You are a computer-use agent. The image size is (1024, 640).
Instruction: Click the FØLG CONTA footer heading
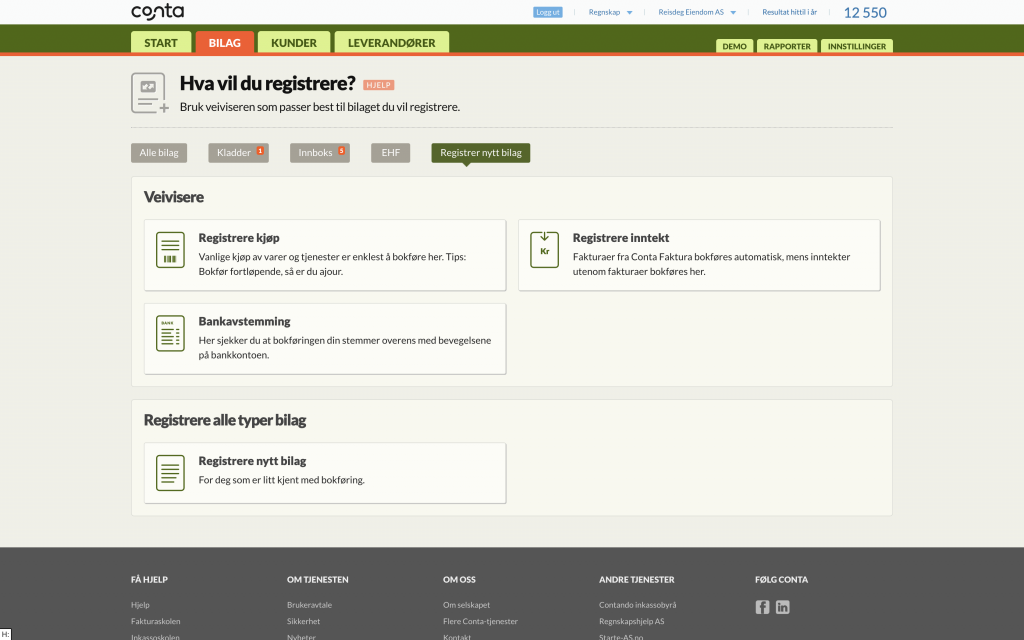pos(782,579)
